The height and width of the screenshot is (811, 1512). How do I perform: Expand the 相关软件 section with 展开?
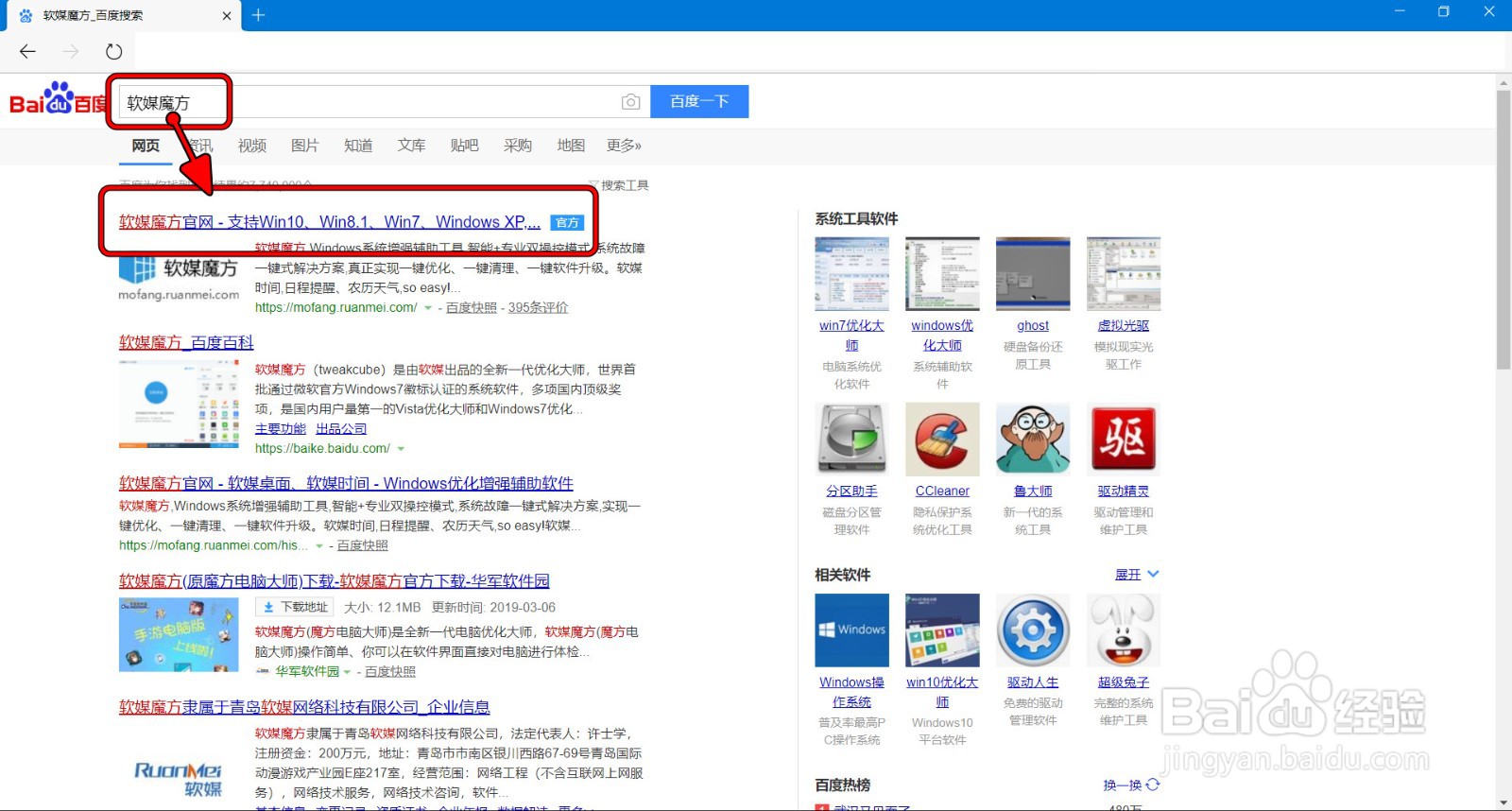1137,575
